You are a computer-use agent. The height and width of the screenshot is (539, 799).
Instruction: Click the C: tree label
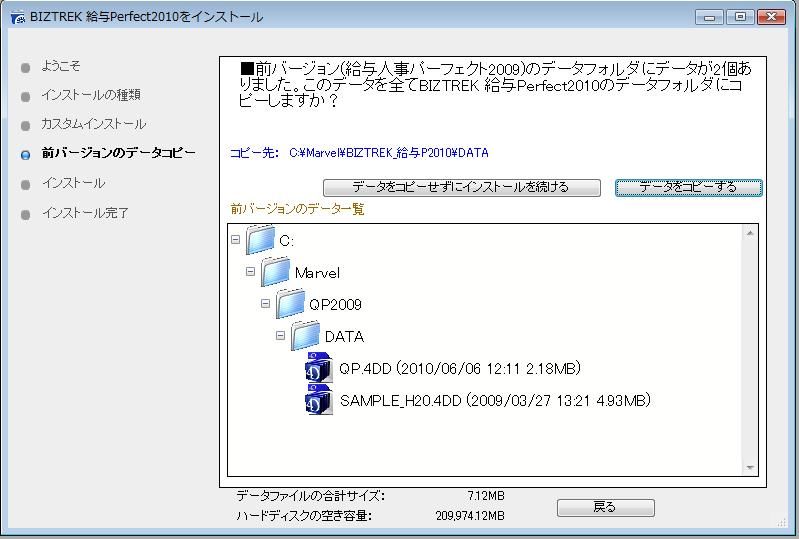(x=286, y=240)
